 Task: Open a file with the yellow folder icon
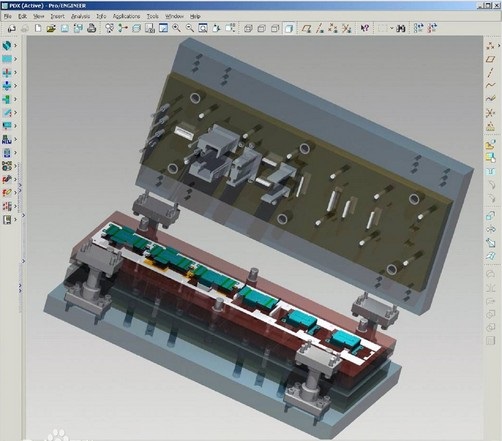point(51,28)
